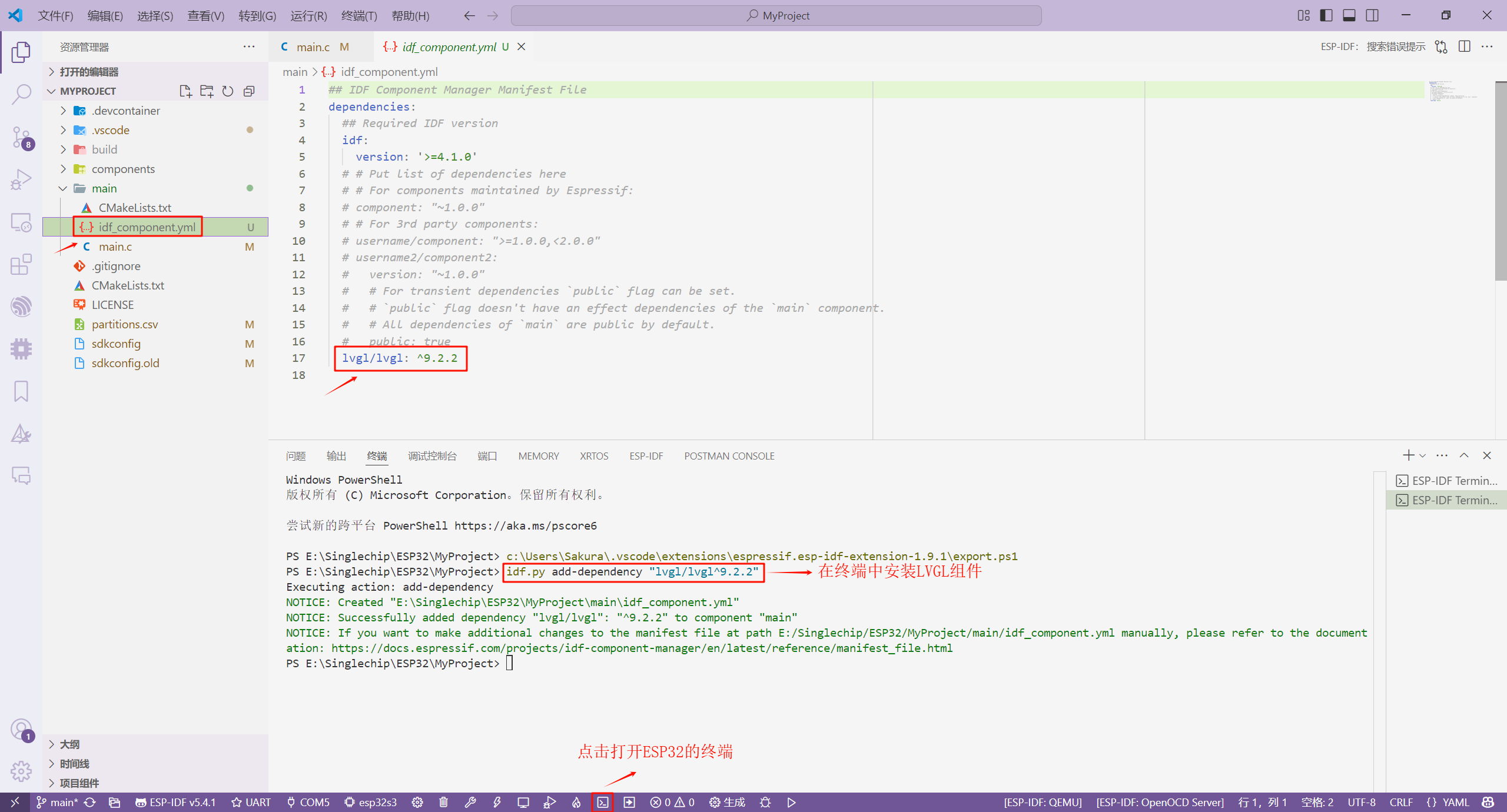Open the Extensions view icon
Viewport: 1507px width, 812px height.
click(21, 264)
